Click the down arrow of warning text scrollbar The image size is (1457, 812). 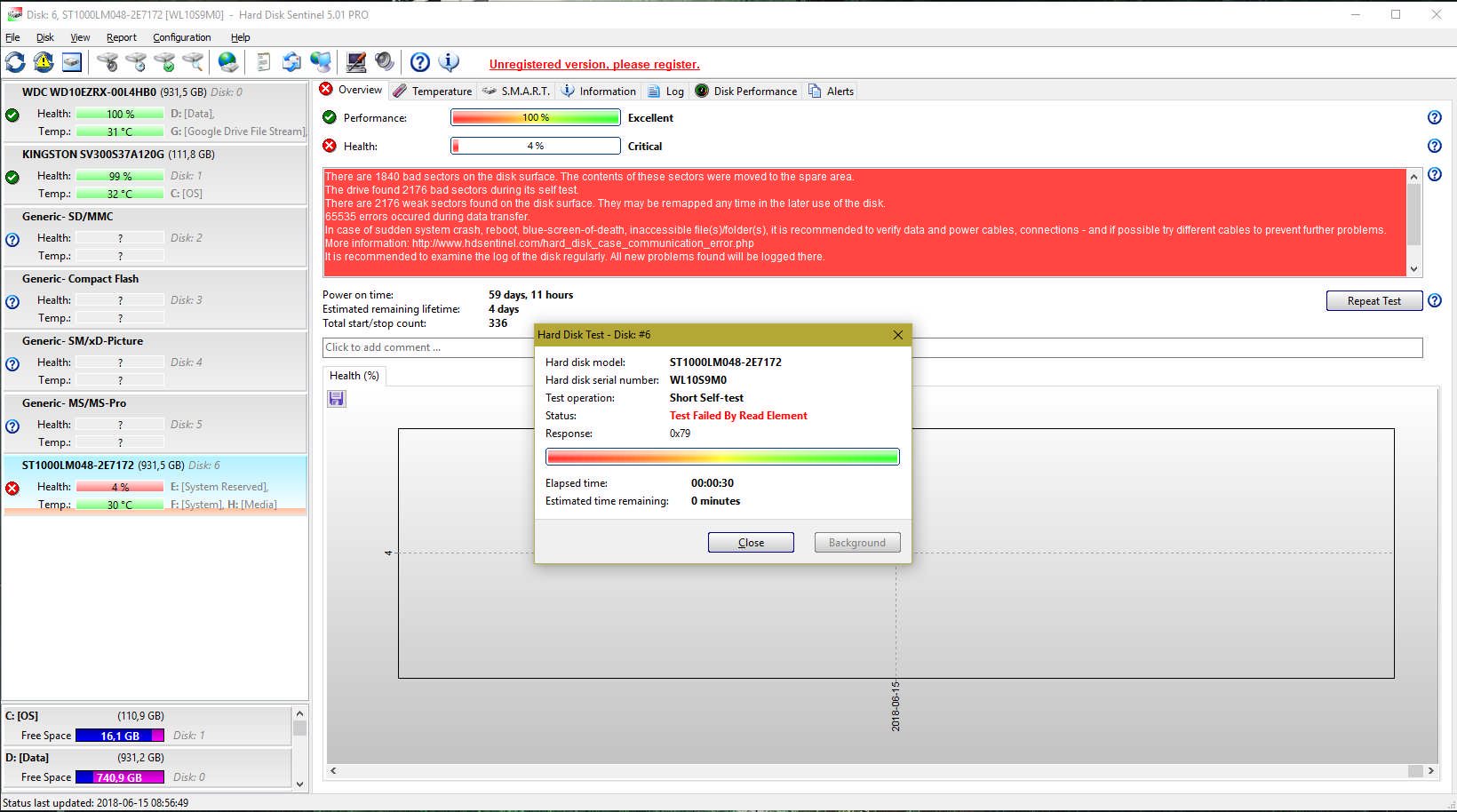(x=1413, y=269)
